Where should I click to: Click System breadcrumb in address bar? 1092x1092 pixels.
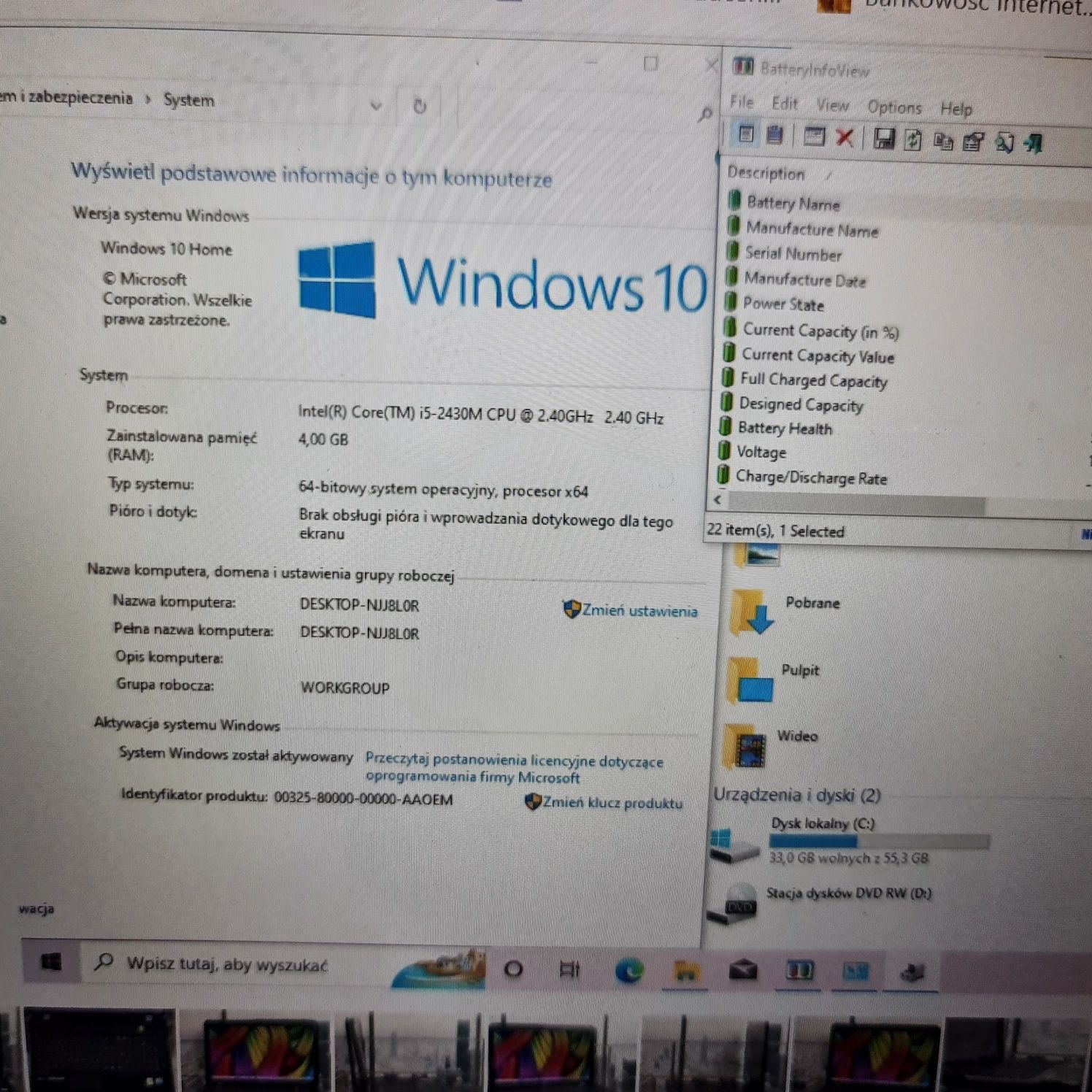pos(188,100)
